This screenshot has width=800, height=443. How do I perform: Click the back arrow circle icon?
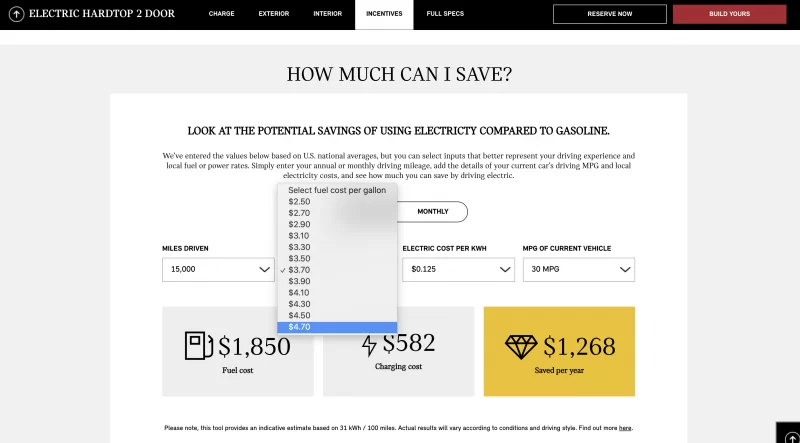(x=17, y=14)
